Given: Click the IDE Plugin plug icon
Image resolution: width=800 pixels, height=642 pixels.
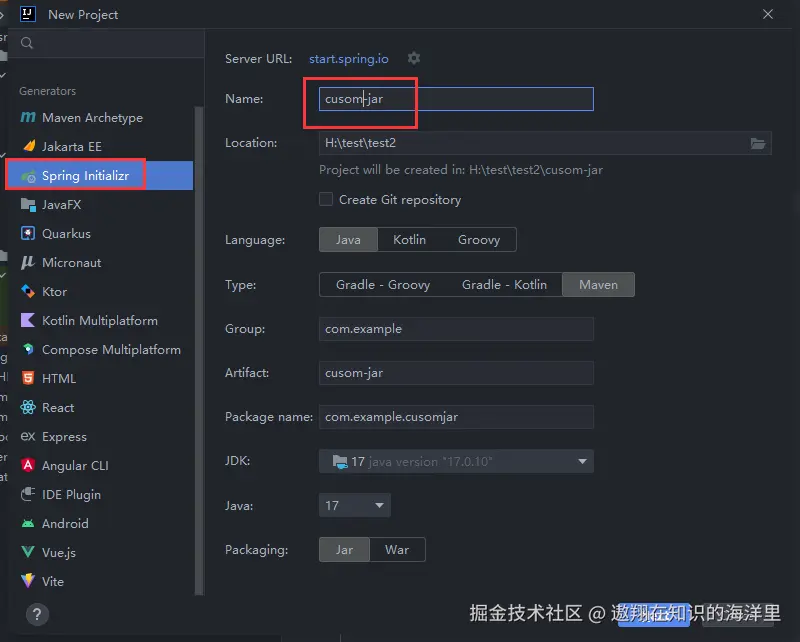Looking at the screenshot, I should [28, 494].
